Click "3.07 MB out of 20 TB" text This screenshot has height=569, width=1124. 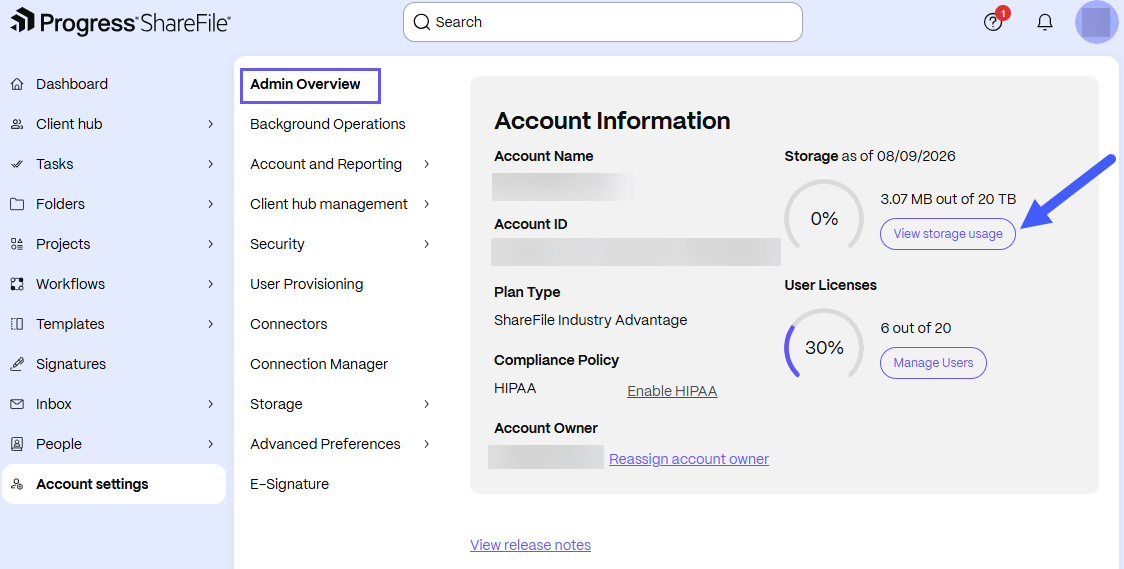[x=948, y=199]
